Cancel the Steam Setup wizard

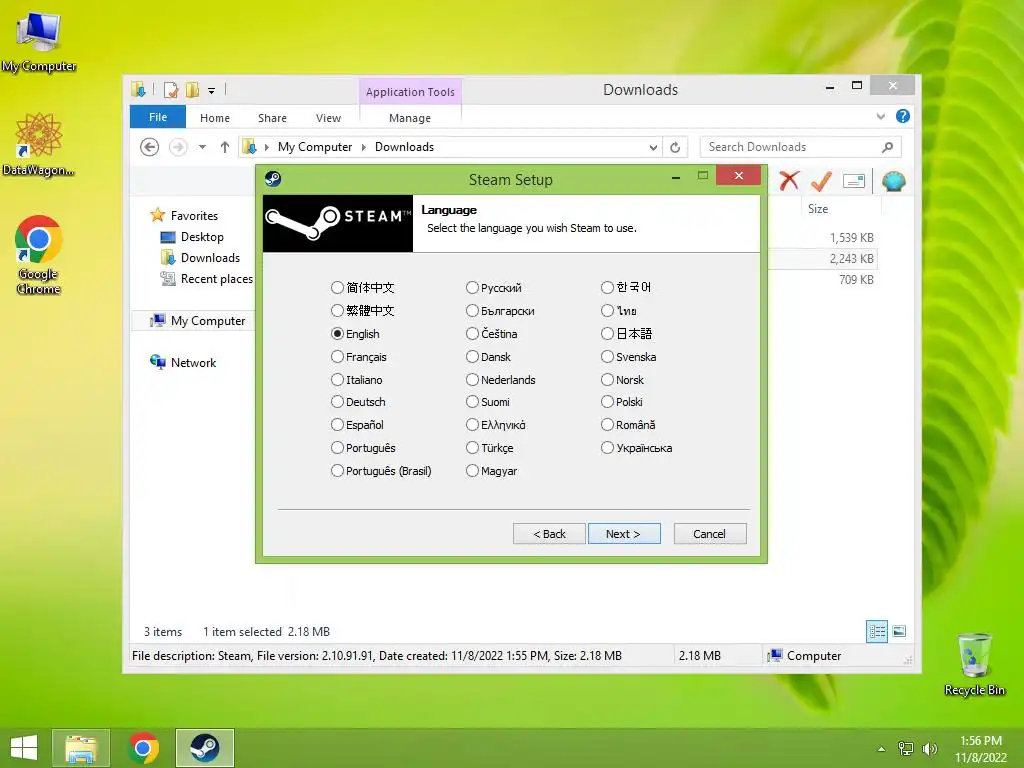[x=710, y=534]
